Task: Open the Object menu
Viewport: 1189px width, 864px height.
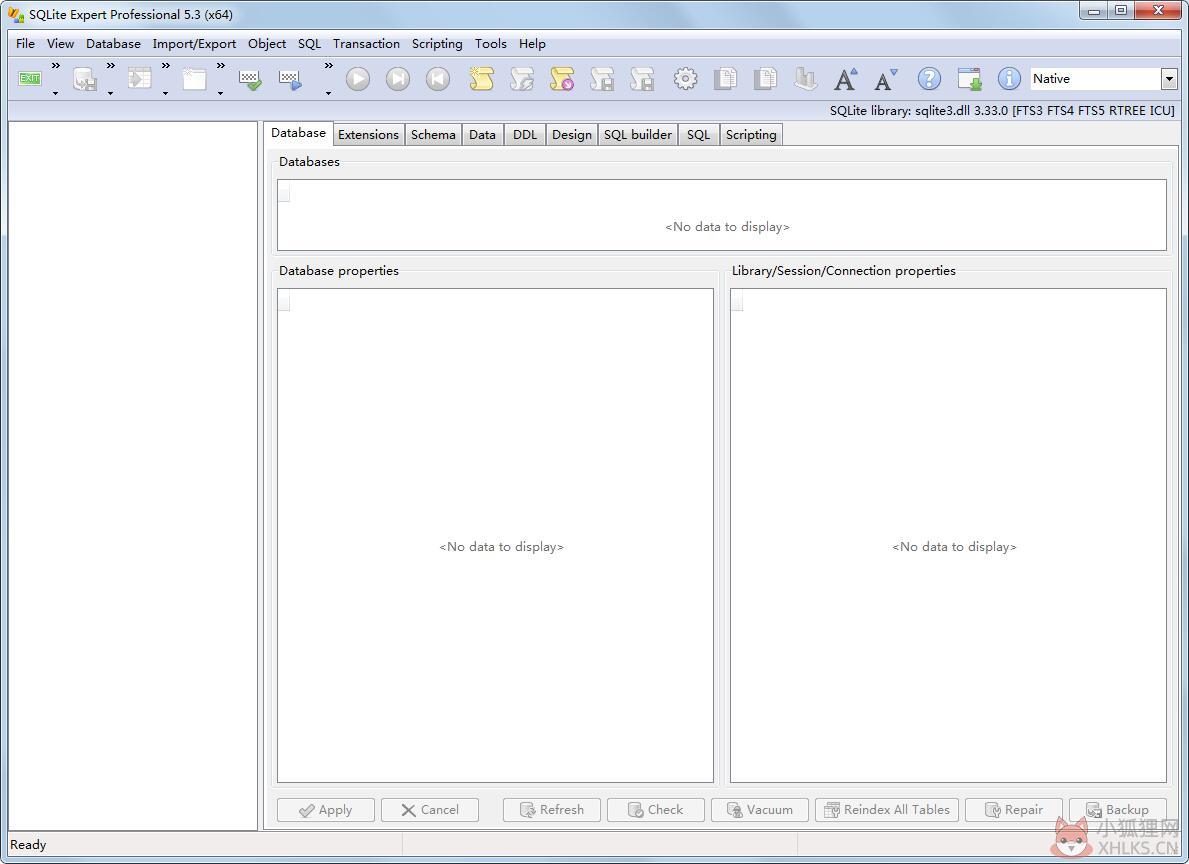Action: (x=267, y=44)
